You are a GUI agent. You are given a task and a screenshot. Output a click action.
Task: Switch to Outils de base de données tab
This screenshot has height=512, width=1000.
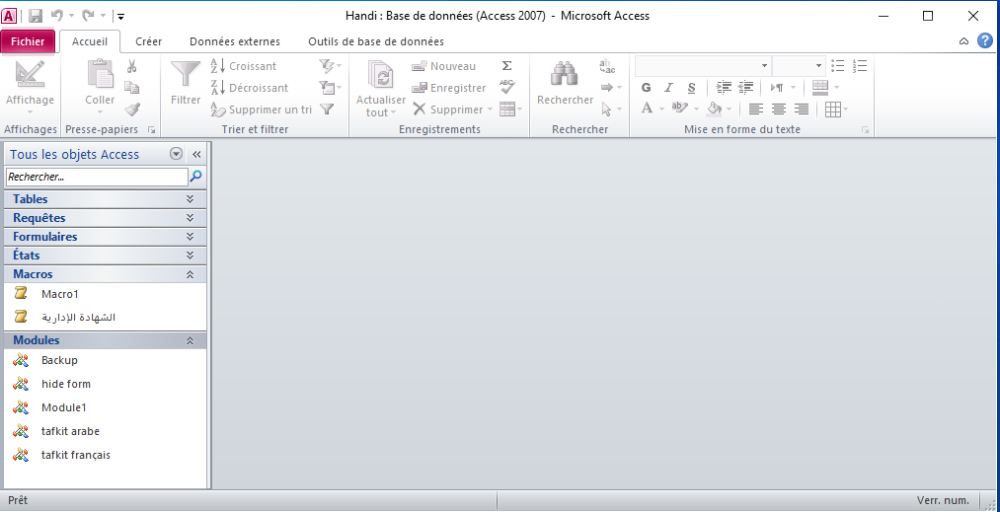[376, 41]
